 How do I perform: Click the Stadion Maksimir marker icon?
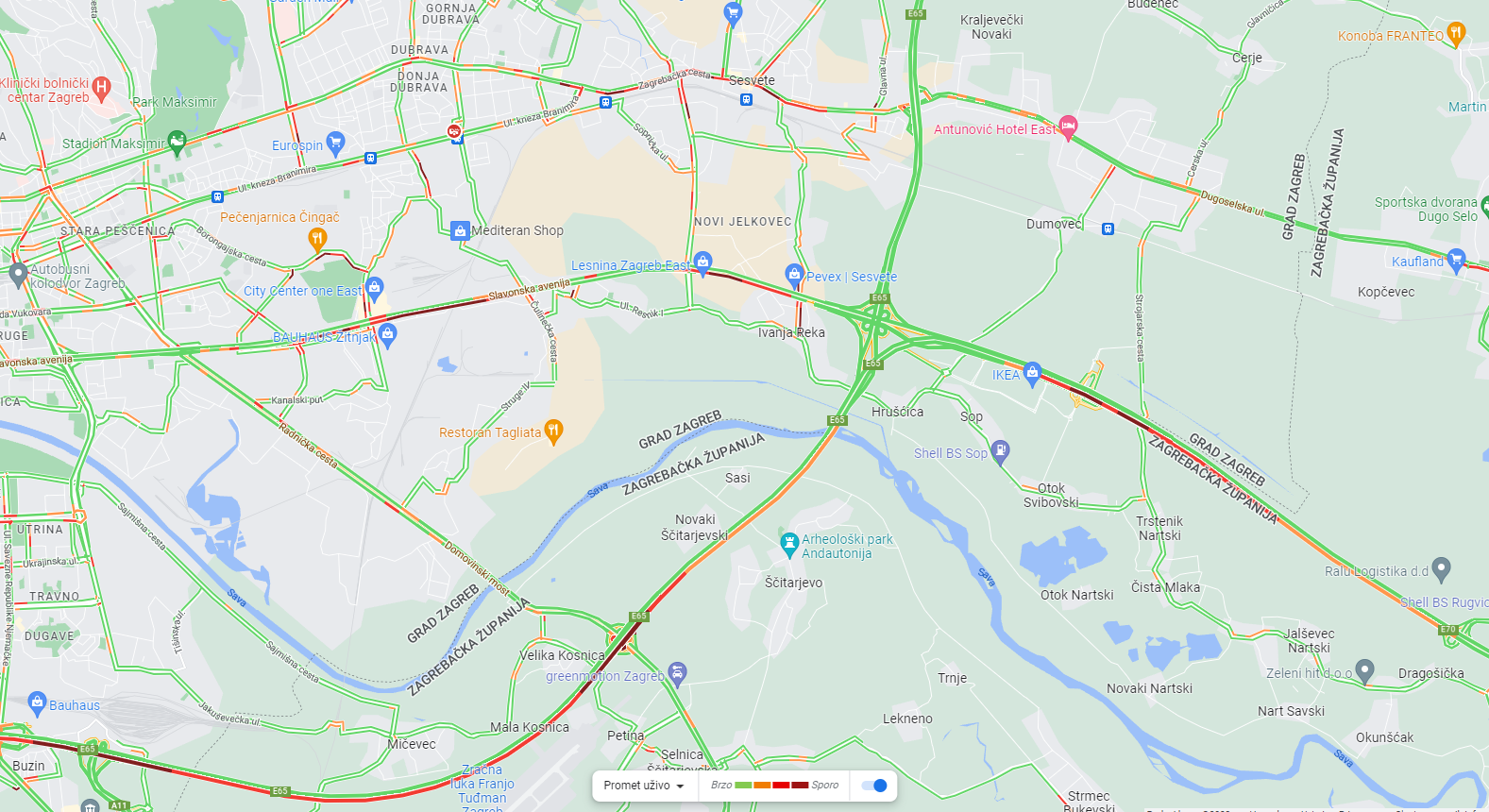[177, 143]
